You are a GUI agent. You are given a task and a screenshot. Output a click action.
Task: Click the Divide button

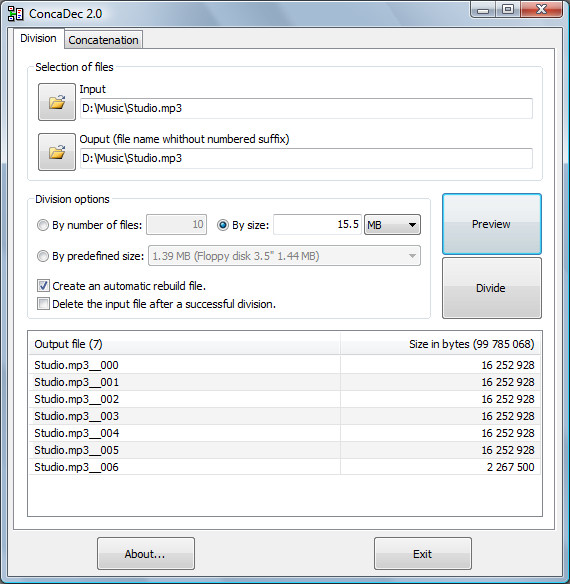[492, 288]
